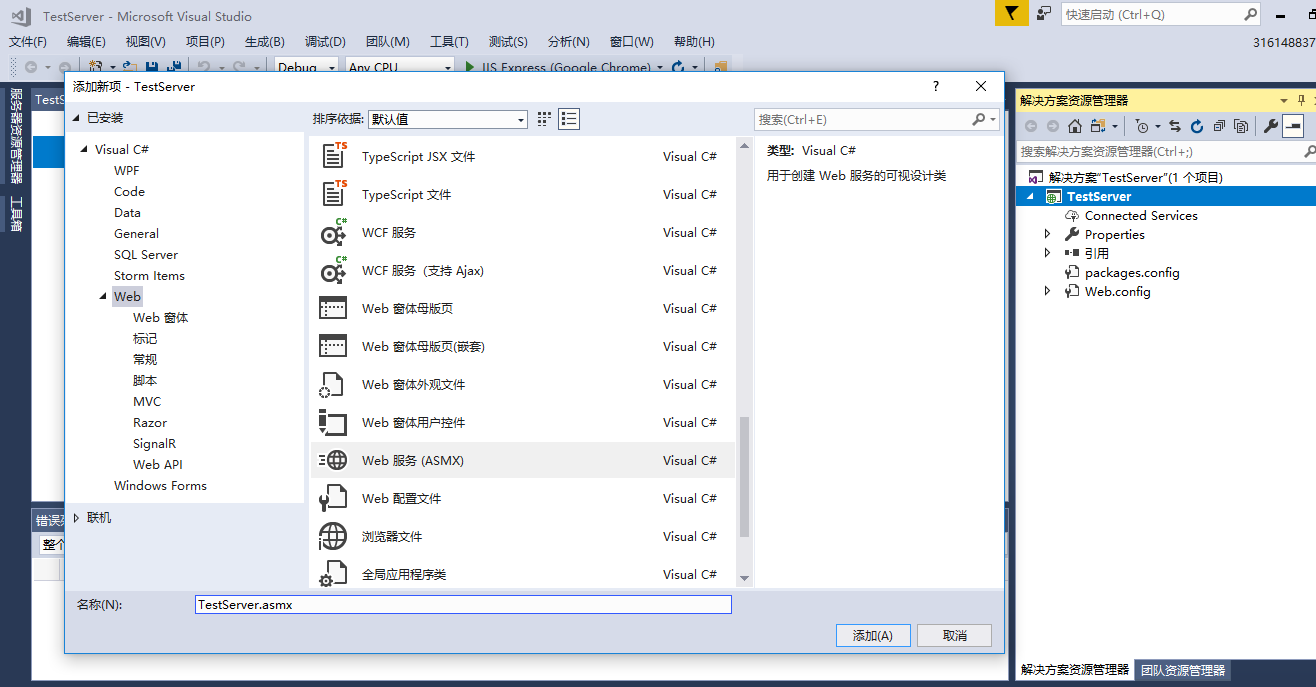Click the 名称 TestServer.asmx input field

tap(463, 605)
